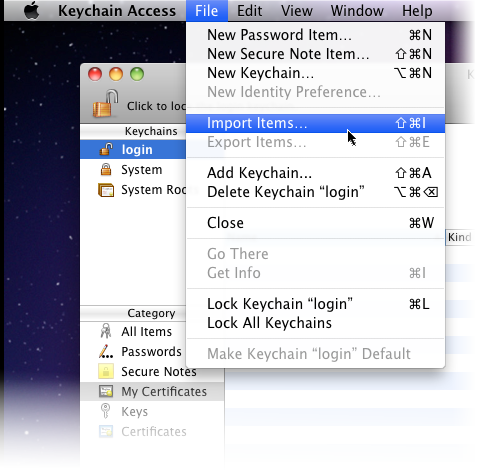Click the padlock icon to lock keychain
The image size is (487, 474).
pos(106,104)
